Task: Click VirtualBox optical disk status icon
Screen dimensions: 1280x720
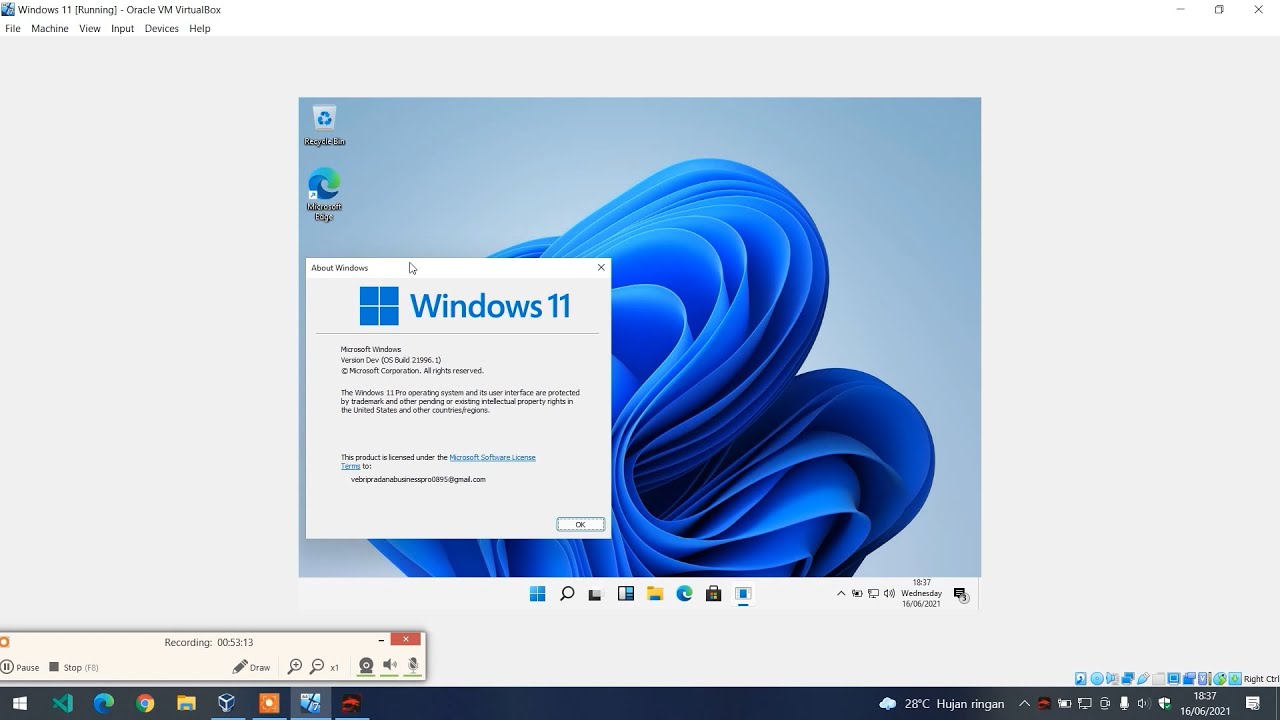Action: click(x=1097, y=678)
